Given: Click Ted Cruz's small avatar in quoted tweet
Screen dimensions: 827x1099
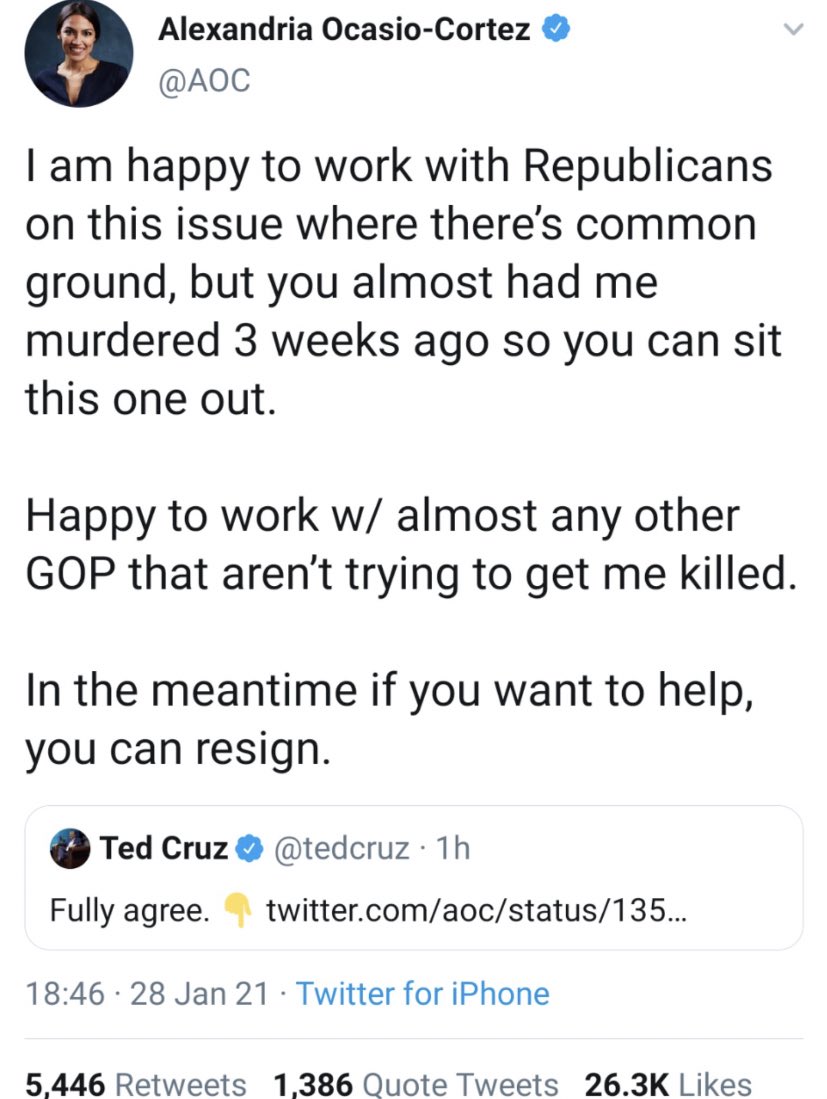Looking at the screenshot, I should coord(70,848).
